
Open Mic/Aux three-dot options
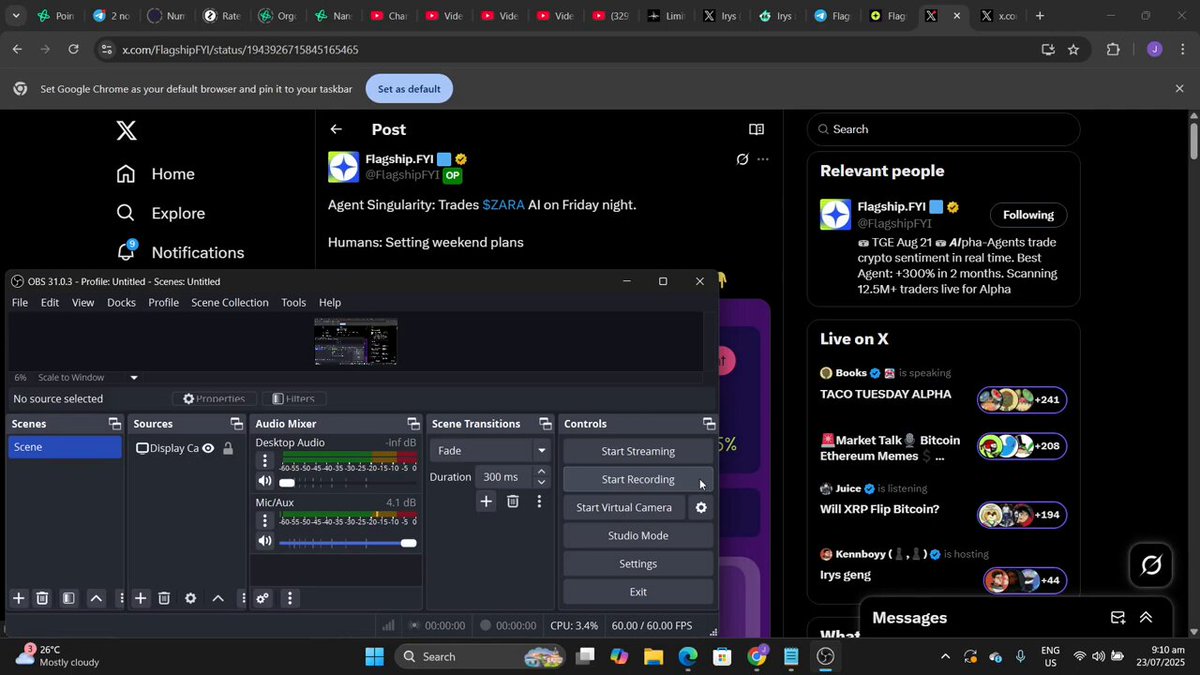[265, 521]
